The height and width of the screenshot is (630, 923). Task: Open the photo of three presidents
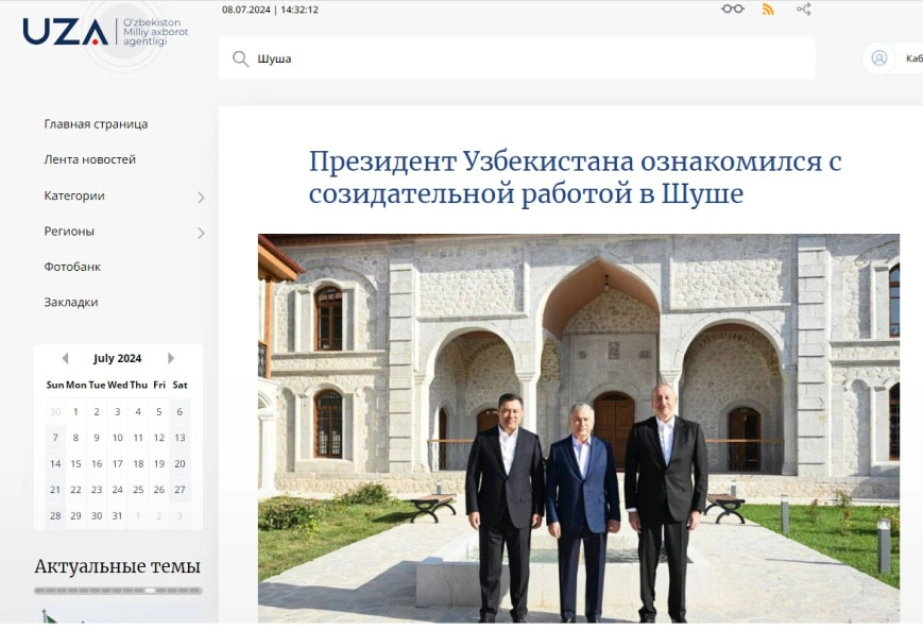pos(579,428)
